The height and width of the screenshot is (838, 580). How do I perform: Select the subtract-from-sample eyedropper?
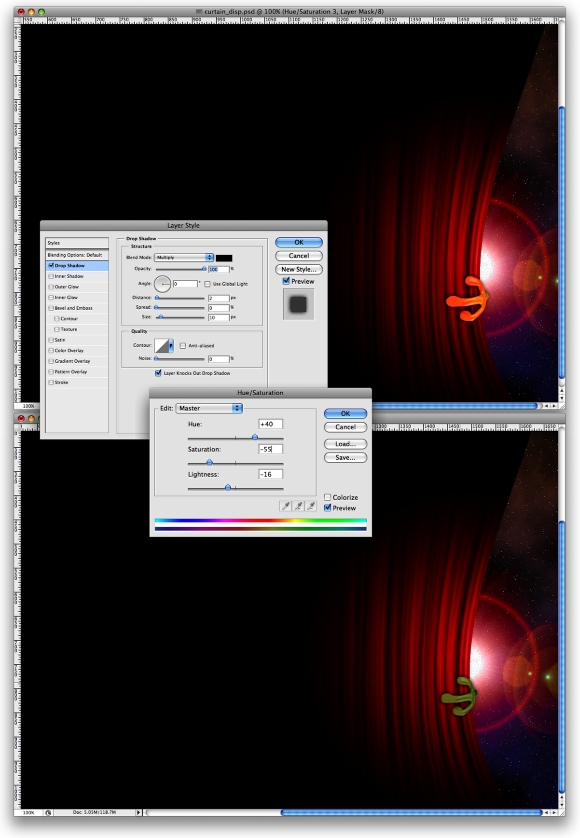point(311,506)
